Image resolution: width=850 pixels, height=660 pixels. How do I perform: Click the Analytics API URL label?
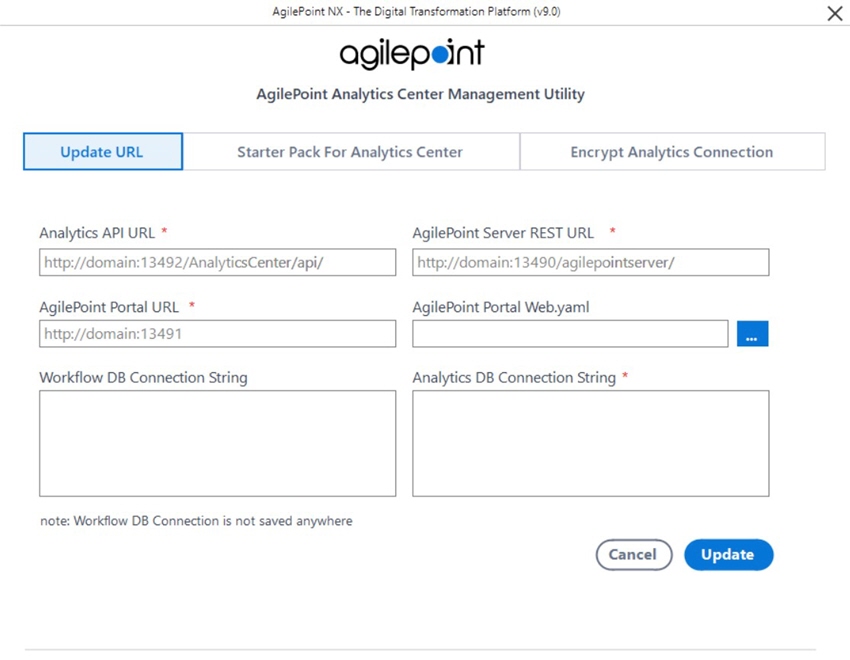click(x=98, y=233)
